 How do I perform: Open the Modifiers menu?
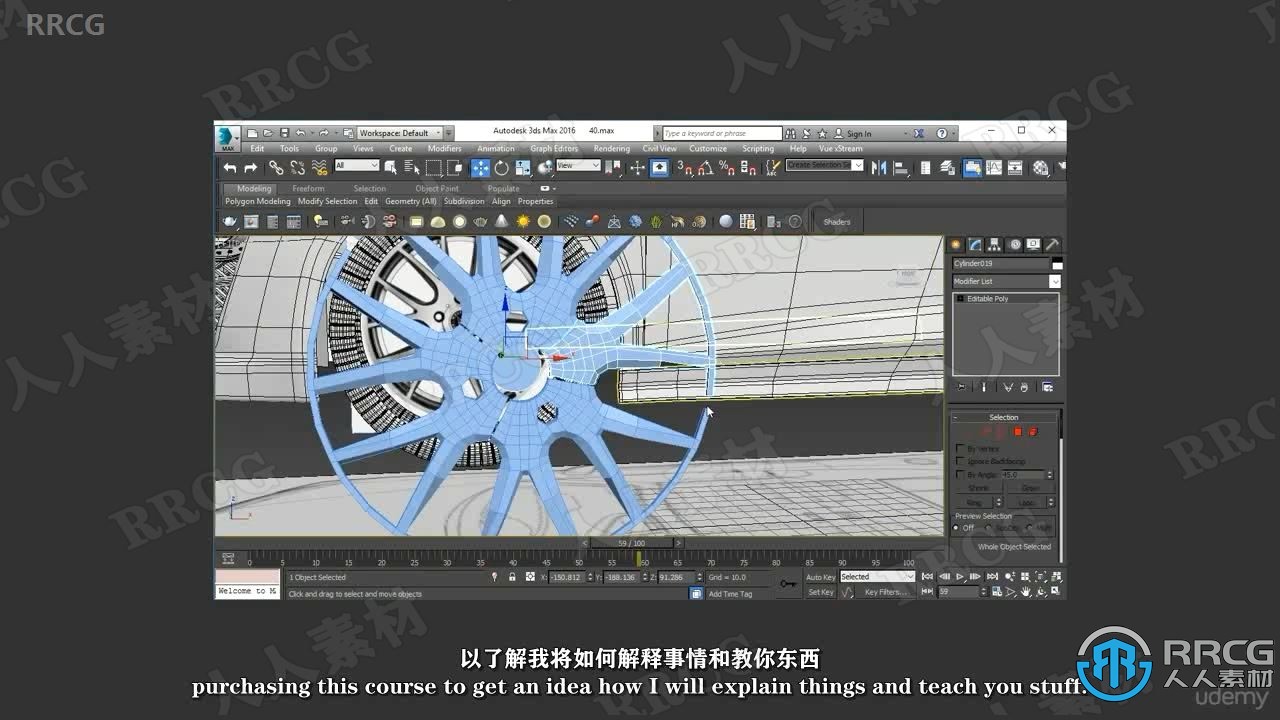pyautogui.click(x=444, y=149)
